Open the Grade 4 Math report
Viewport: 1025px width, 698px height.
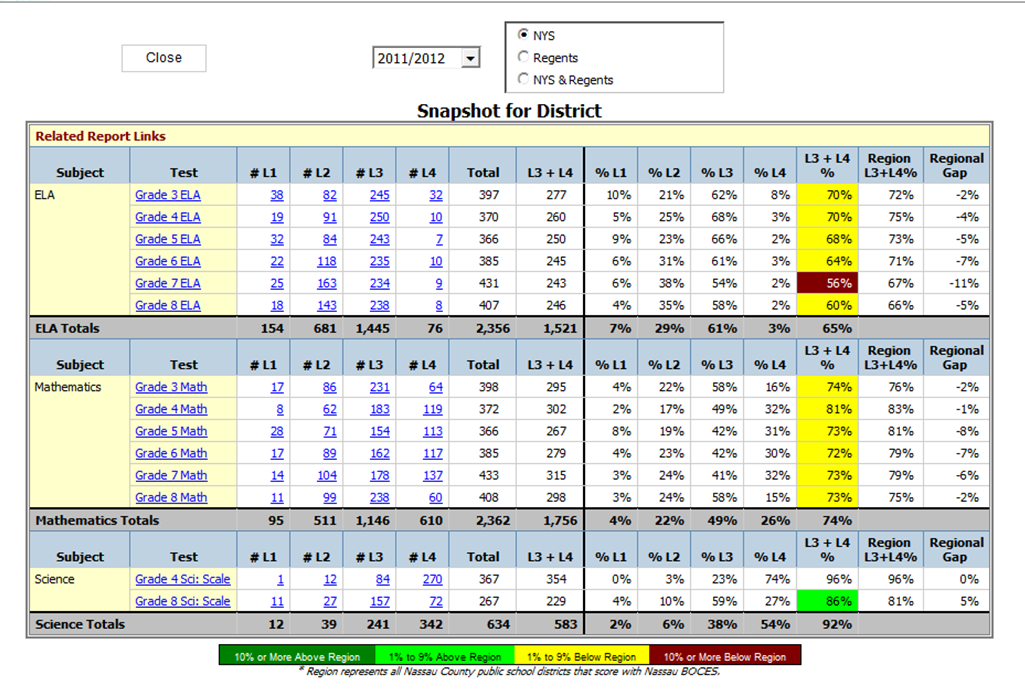[x=171, y=409]
